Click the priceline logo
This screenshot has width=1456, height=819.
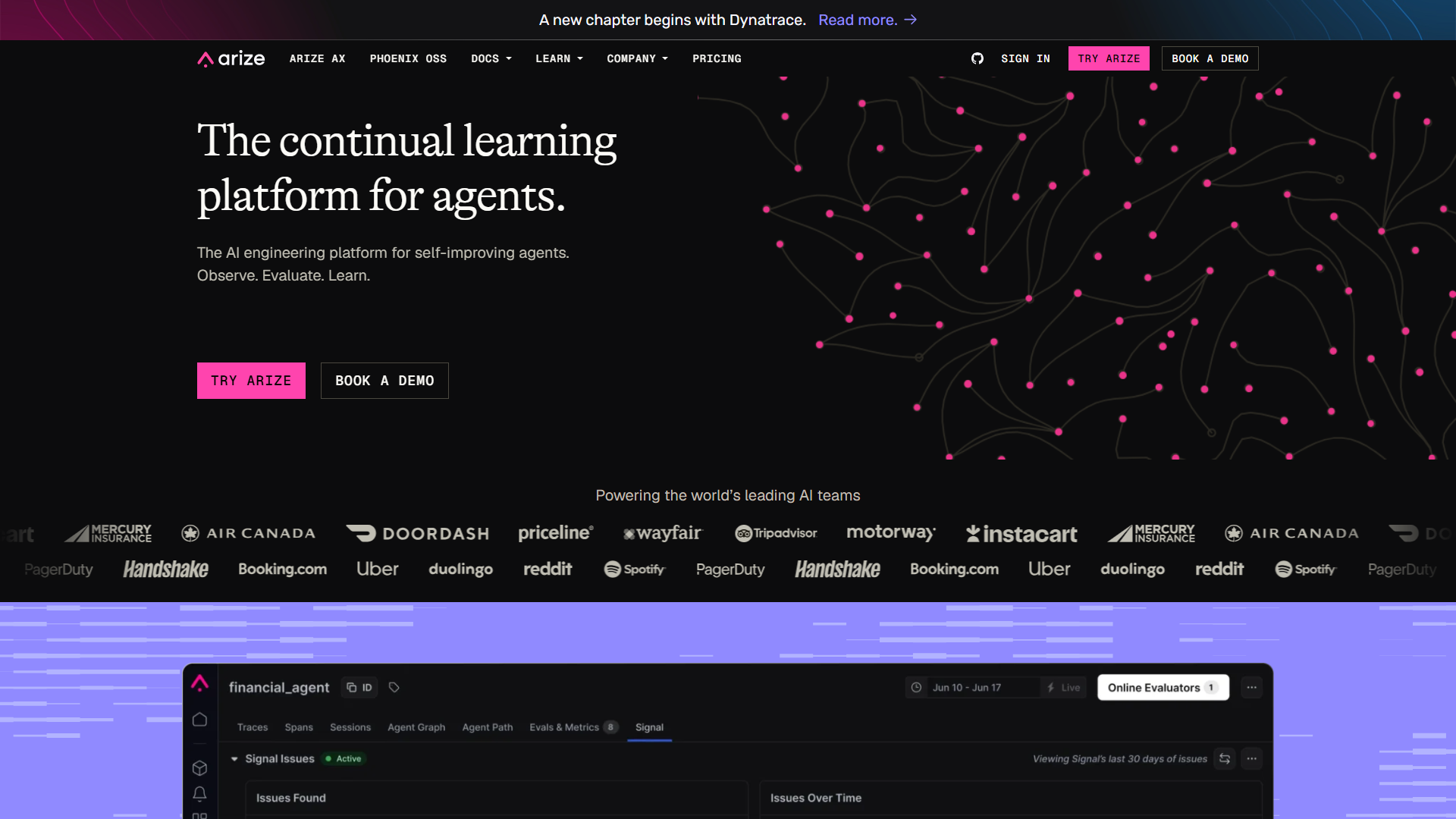pos(556,533)
